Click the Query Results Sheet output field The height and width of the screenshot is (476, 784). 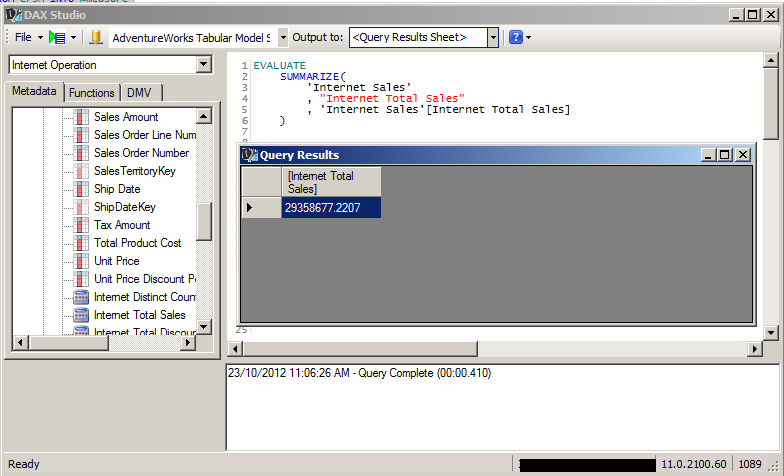(x=418, y=38)
